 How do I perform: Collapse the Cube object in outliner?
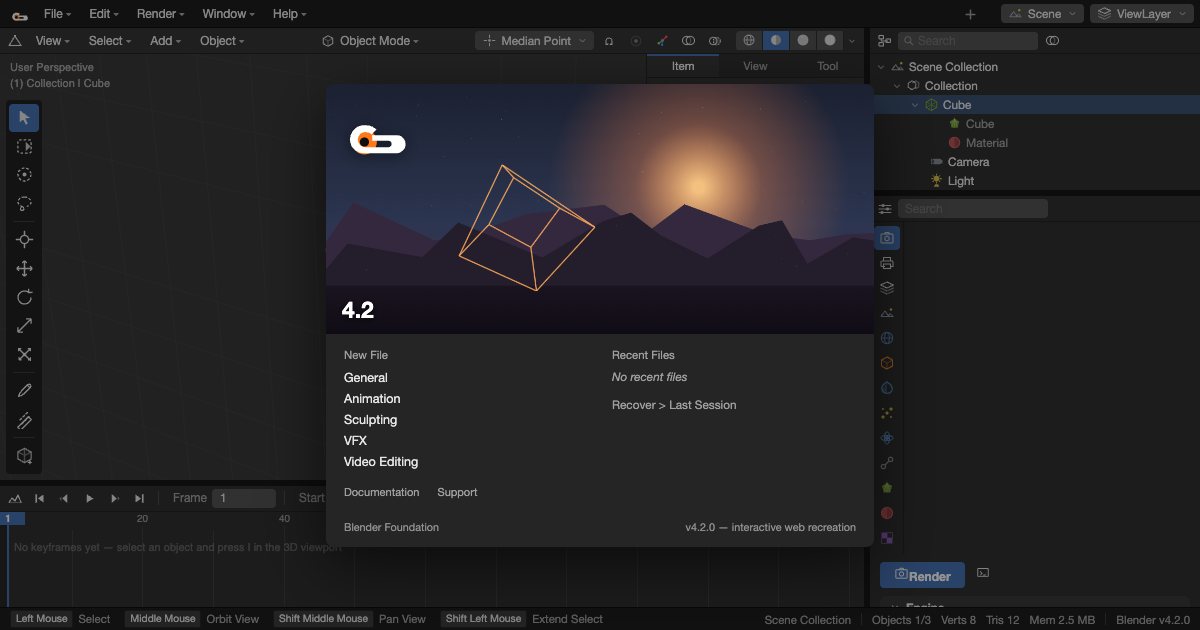point(915,105)
